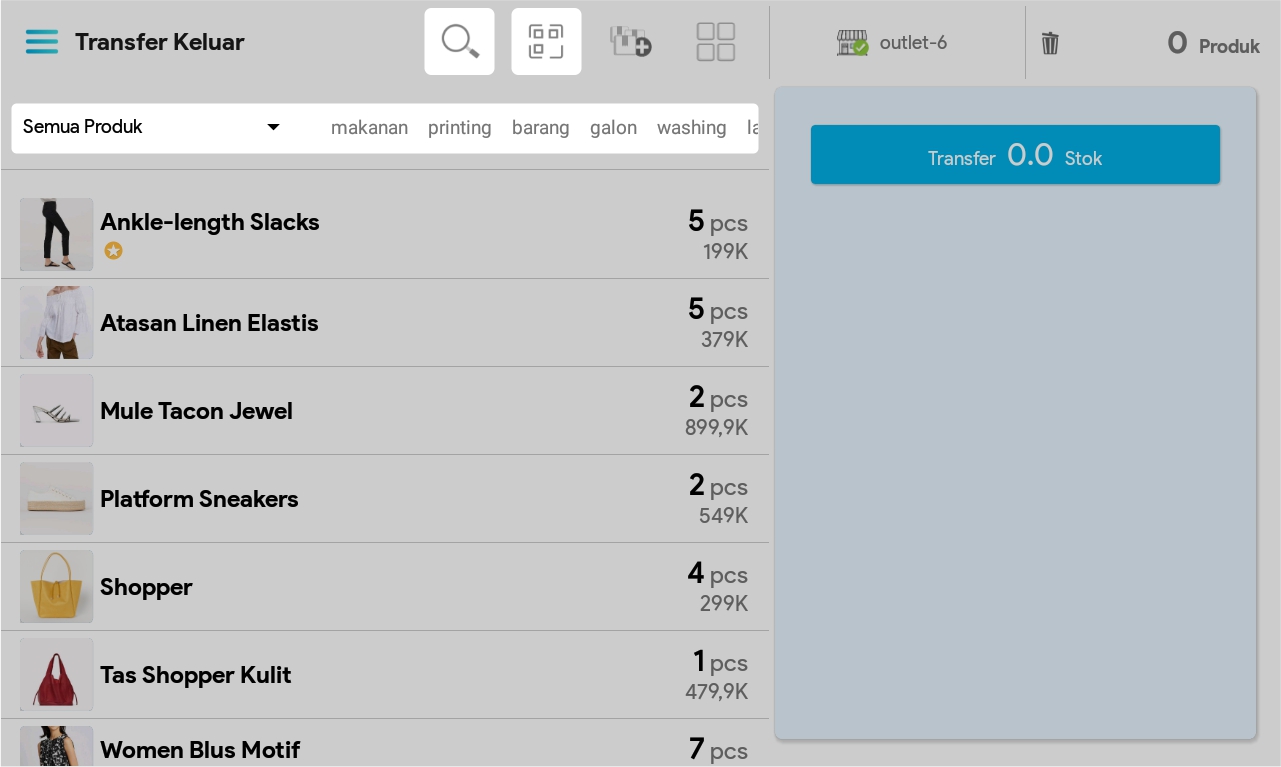Select the outlet-6 store icon
This screenshot has height=767, width=1281.
pos(852,43)
